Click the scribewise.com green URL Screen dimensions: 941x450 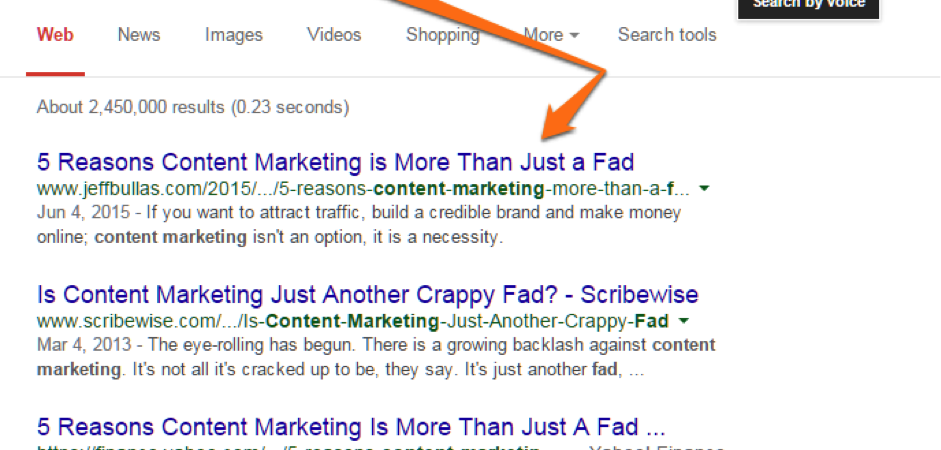(352, 322)
